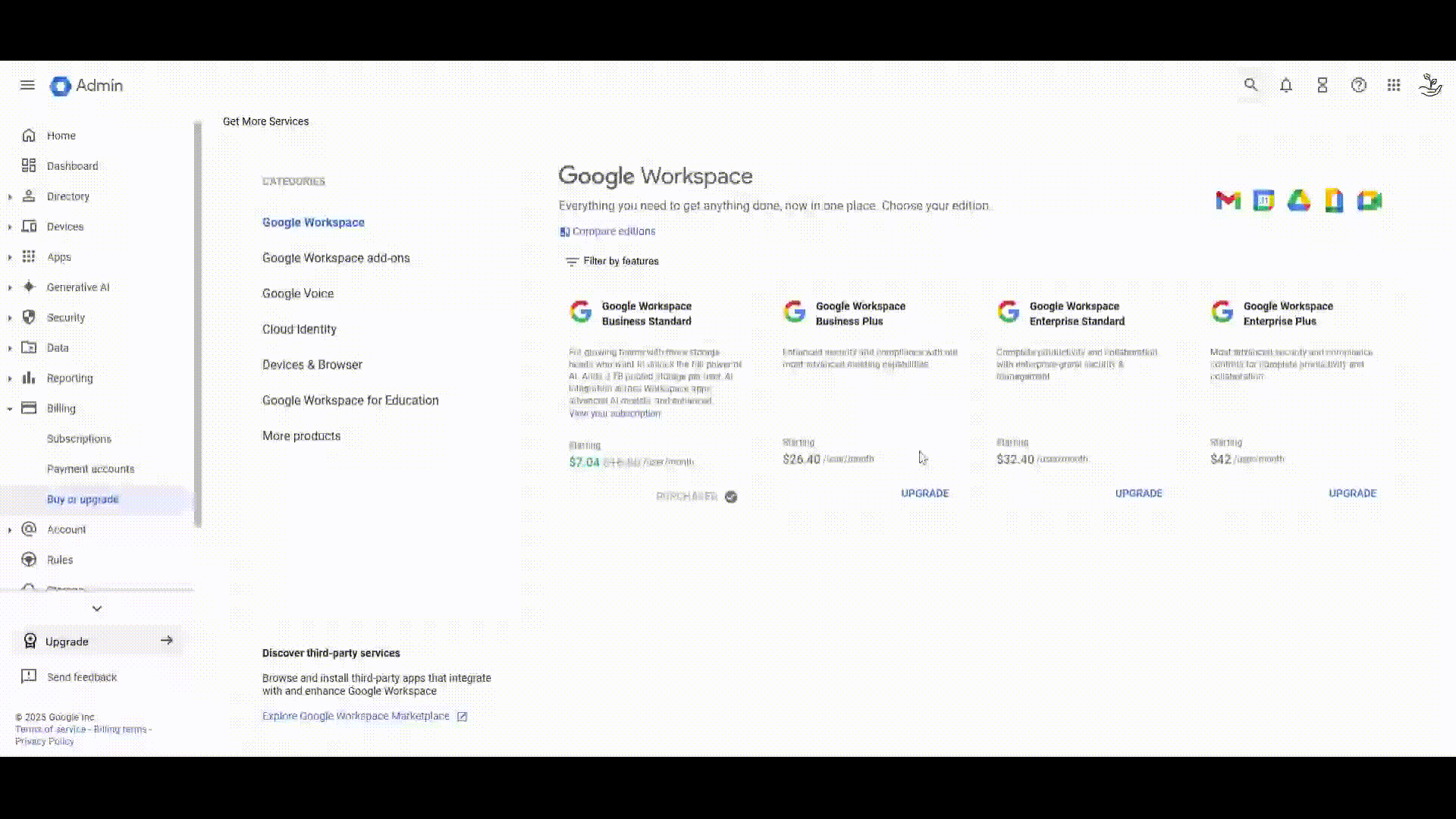Open Filter by features
The image size is (1456, 819).
[x=612, y=262]
